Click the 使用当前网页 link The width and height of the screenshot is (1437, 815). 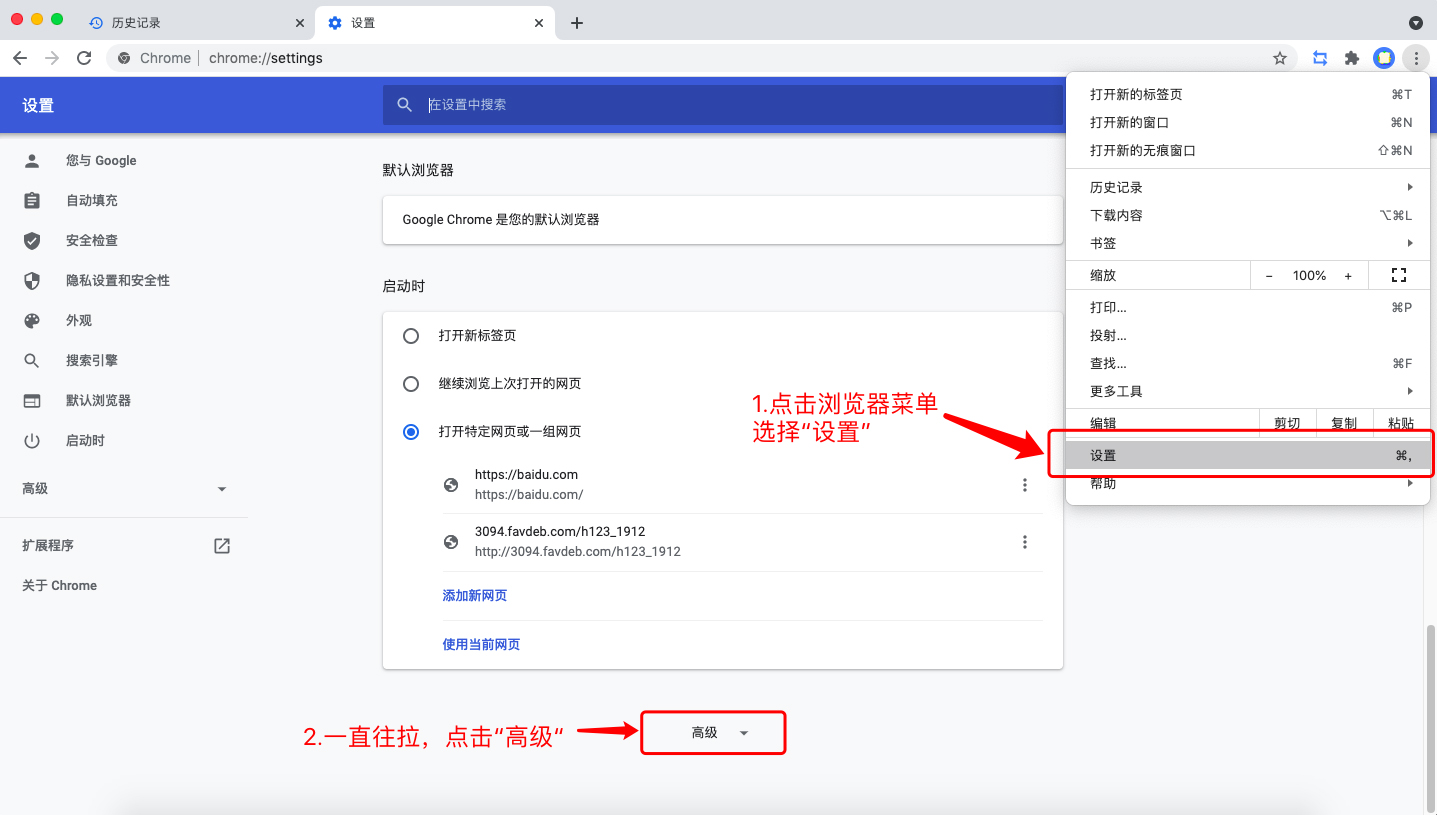point(481,644)
